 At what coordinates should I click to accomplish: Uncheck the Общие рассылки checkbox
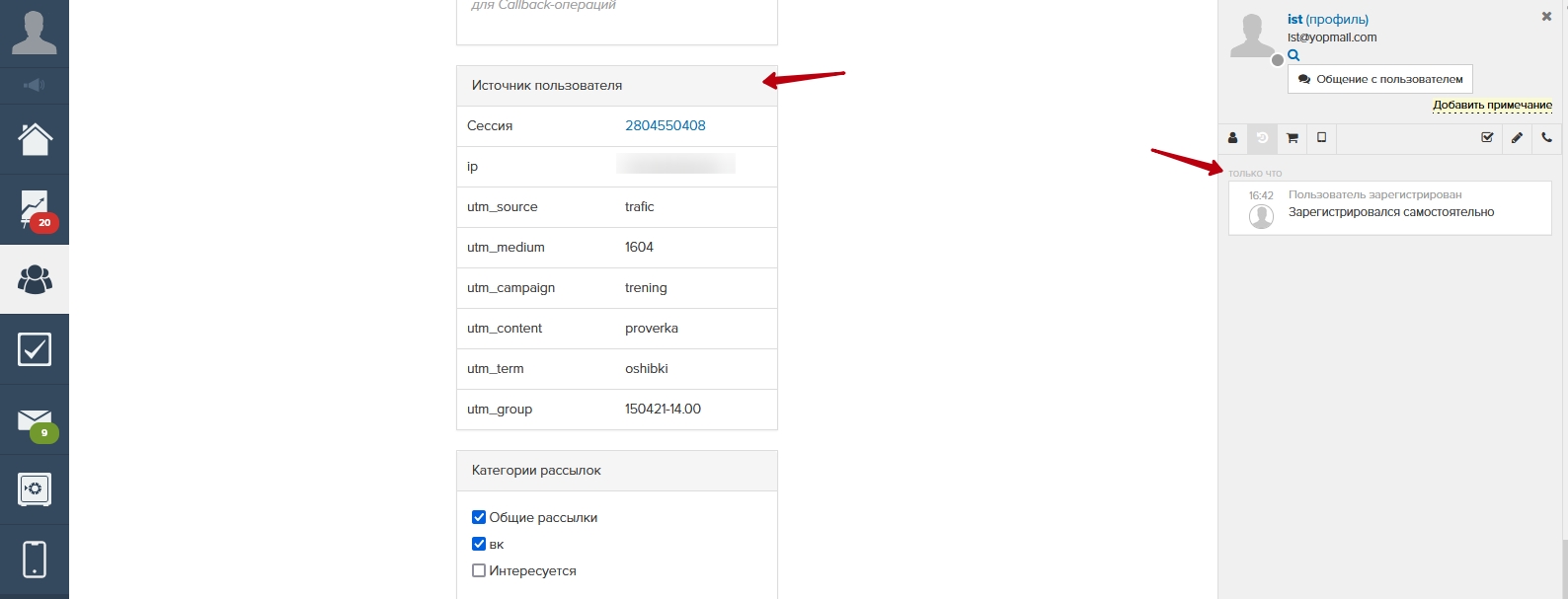[479, 517]
